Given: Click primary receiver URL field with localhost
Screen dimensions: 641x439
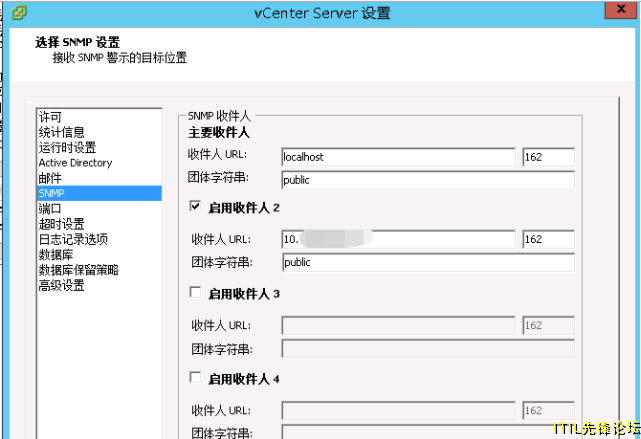Looking at the screenshot, I should (398, 157).
